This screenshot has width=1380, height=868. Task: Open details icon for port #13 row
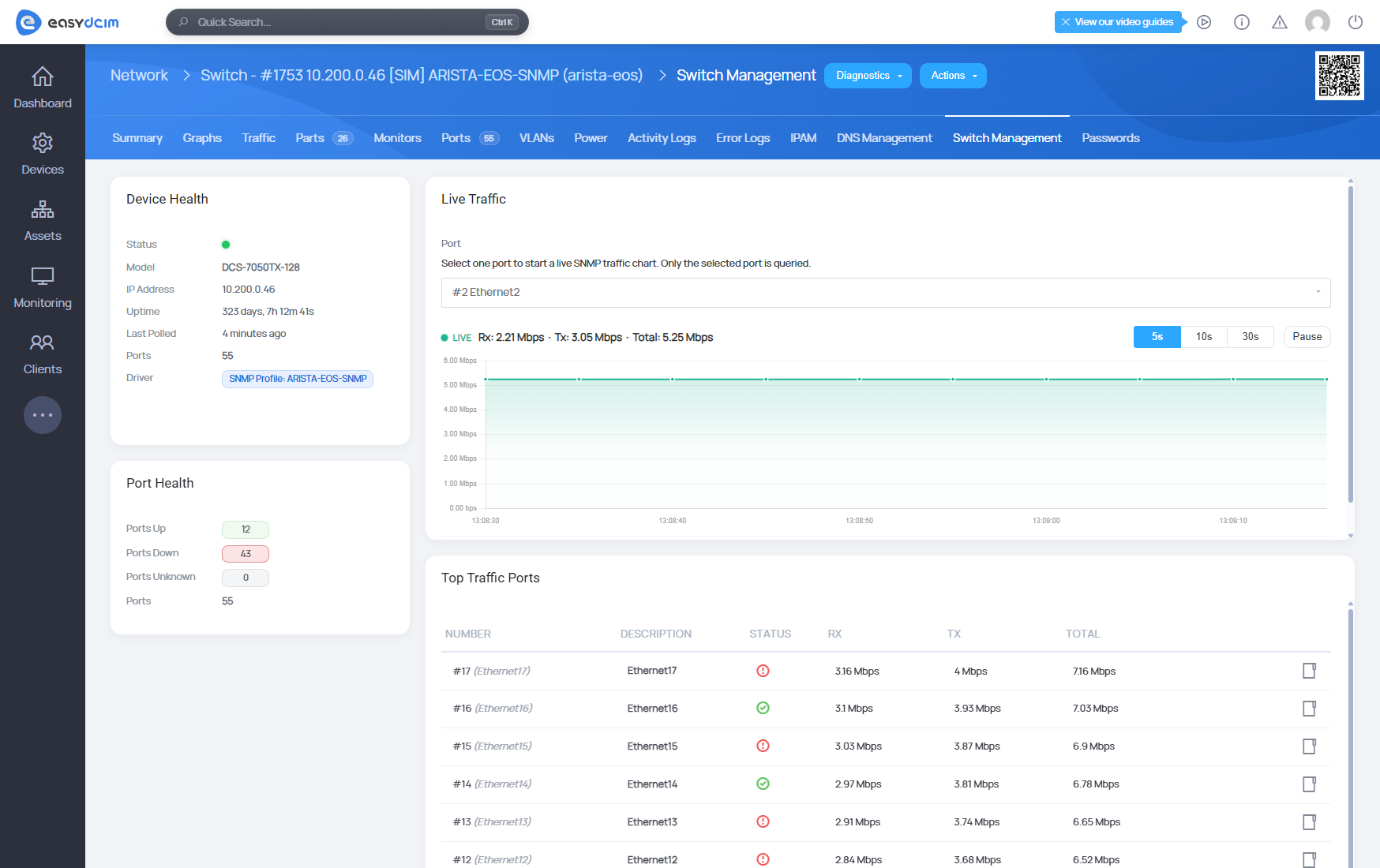(1309, 822)
